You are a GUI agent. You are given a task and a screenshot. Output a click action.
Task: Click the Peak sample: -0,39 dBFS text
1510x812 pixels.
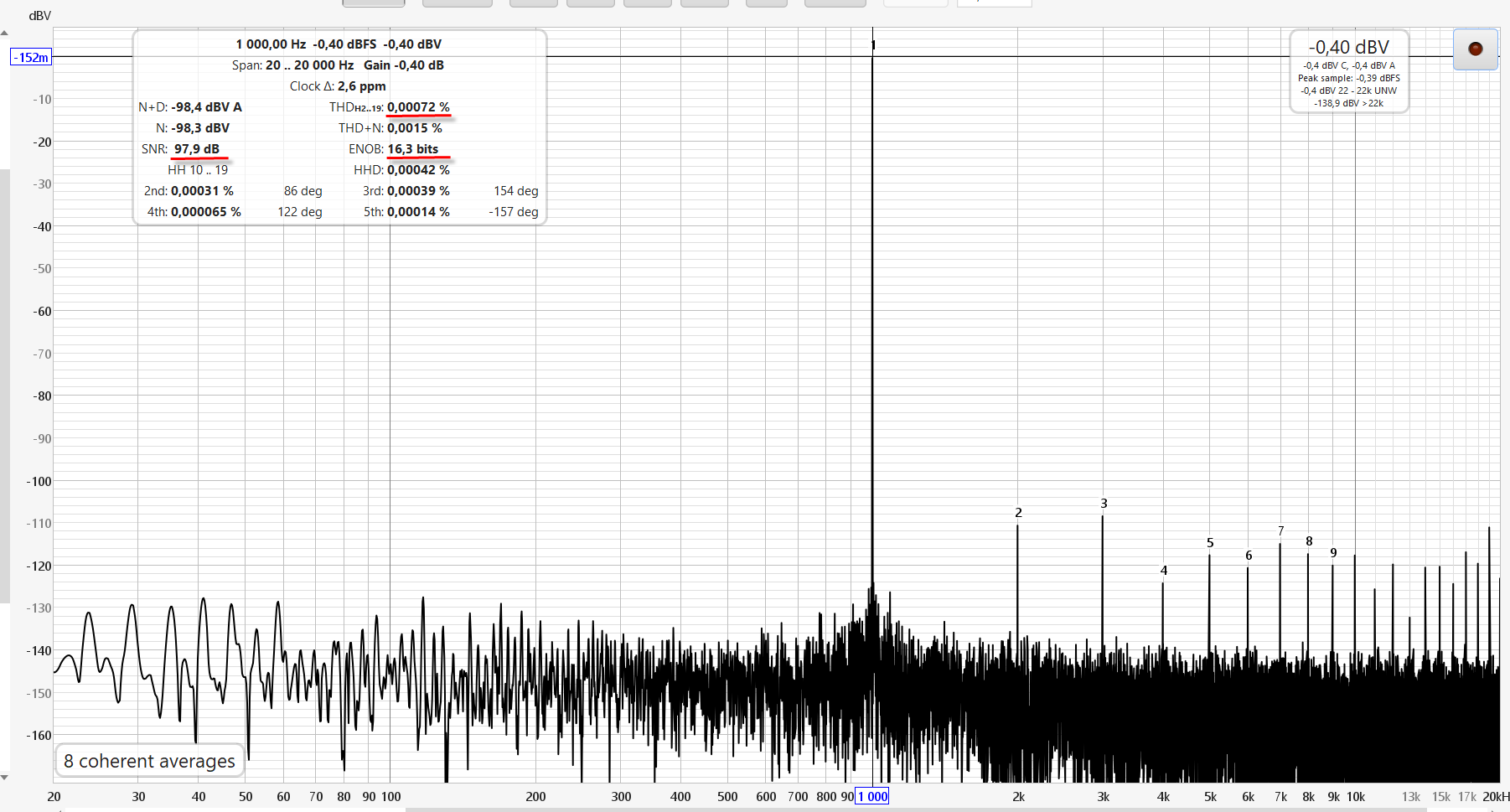1349,78
